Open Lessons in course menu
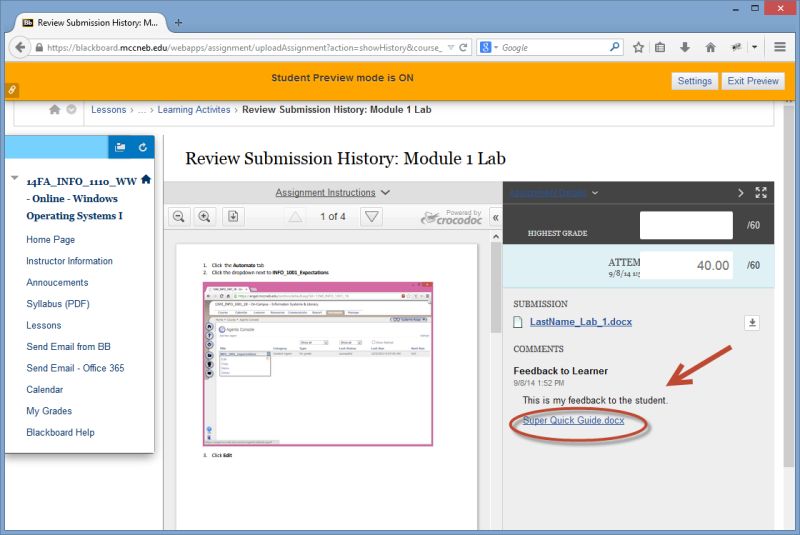The height and width of the screenshot is (535, 800). pos(43,325)
